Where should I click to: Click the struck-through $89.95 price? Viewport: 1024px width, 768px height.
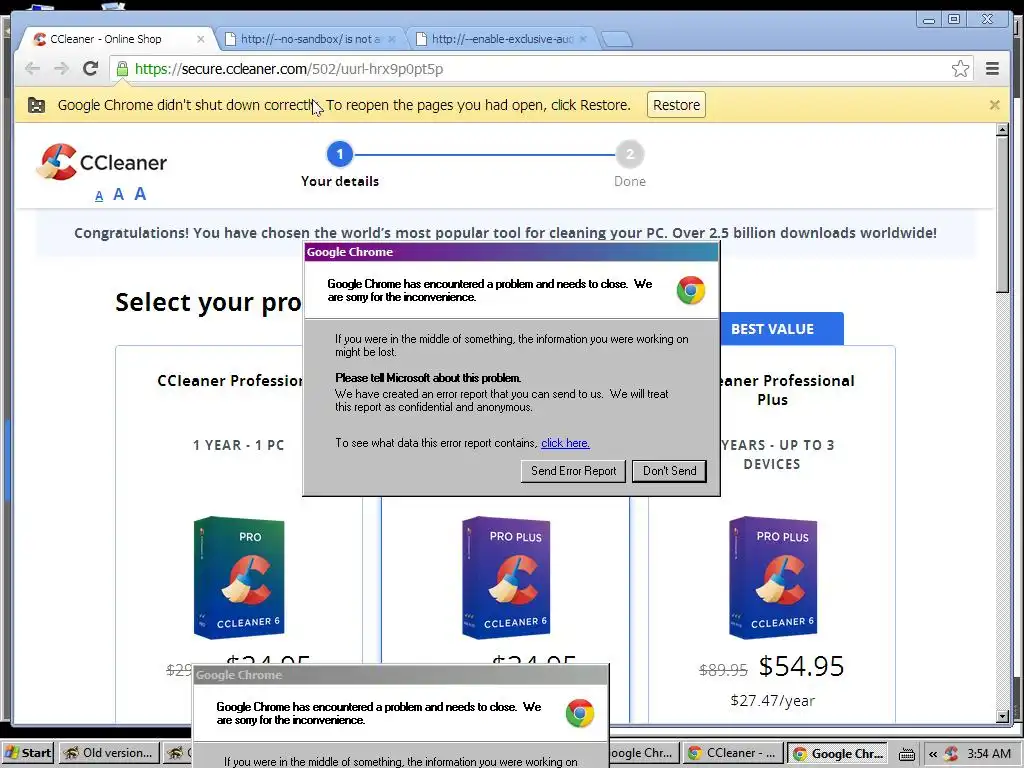723,670
